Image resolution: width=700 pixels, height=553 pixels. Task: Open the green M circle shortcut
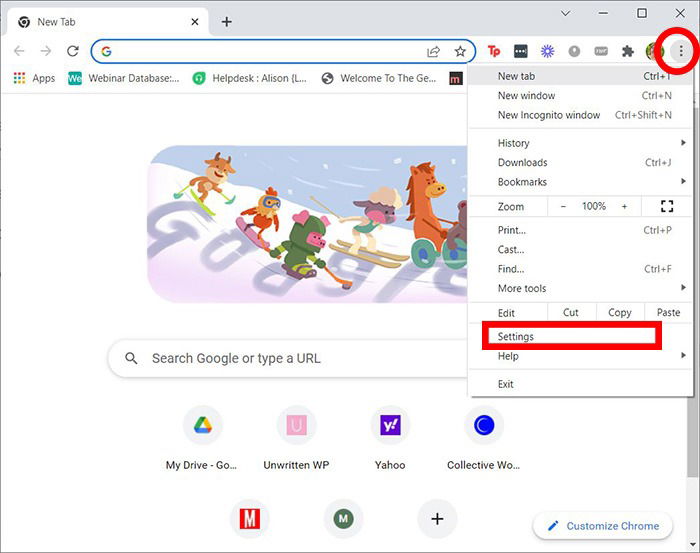[343, 519]
